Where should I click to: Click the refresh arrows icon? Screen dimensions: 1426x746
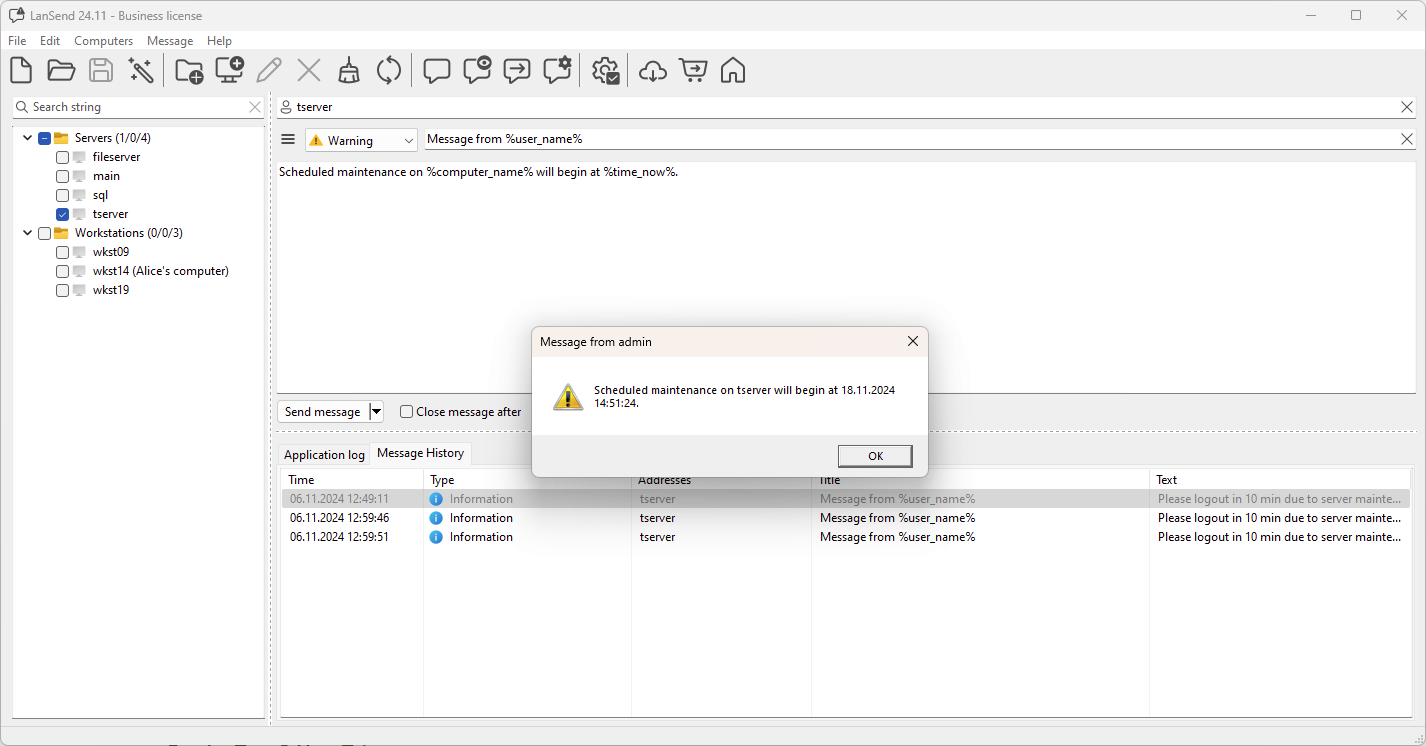click(389, 70)
